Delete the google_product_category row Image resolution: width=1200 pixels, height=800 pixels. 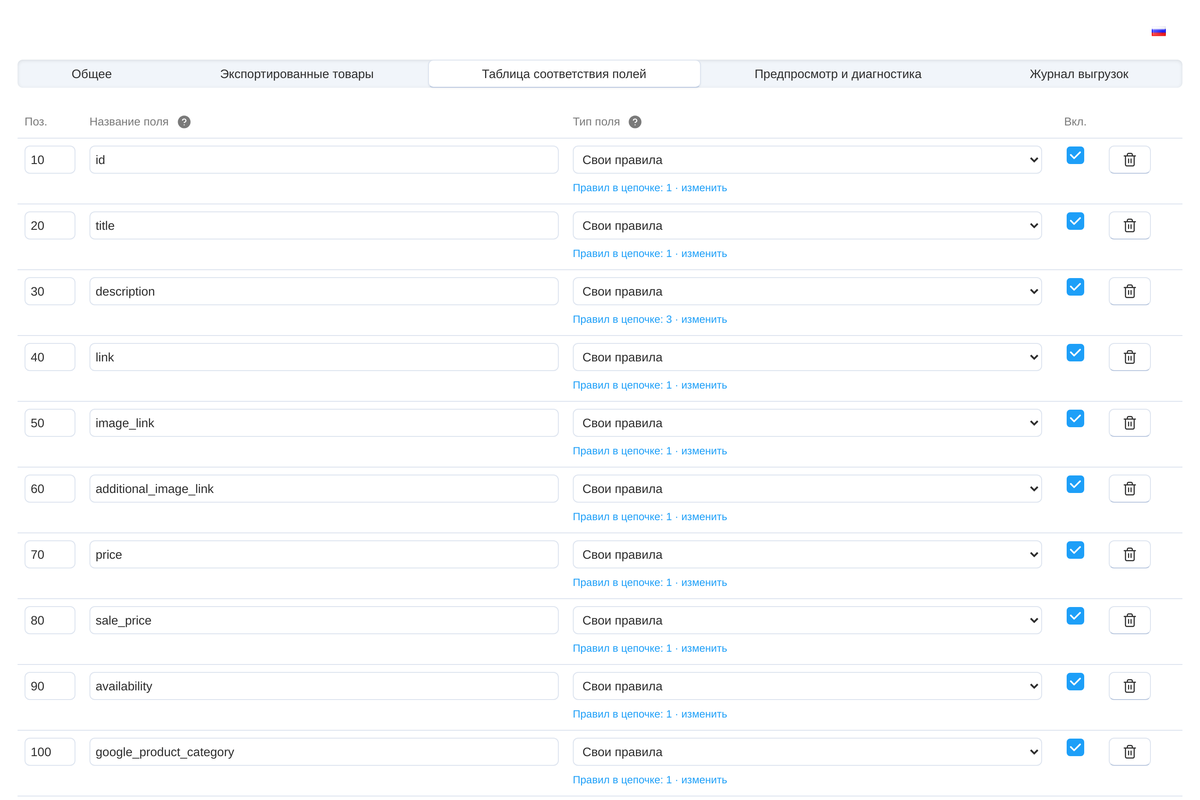pos(1129,752)
